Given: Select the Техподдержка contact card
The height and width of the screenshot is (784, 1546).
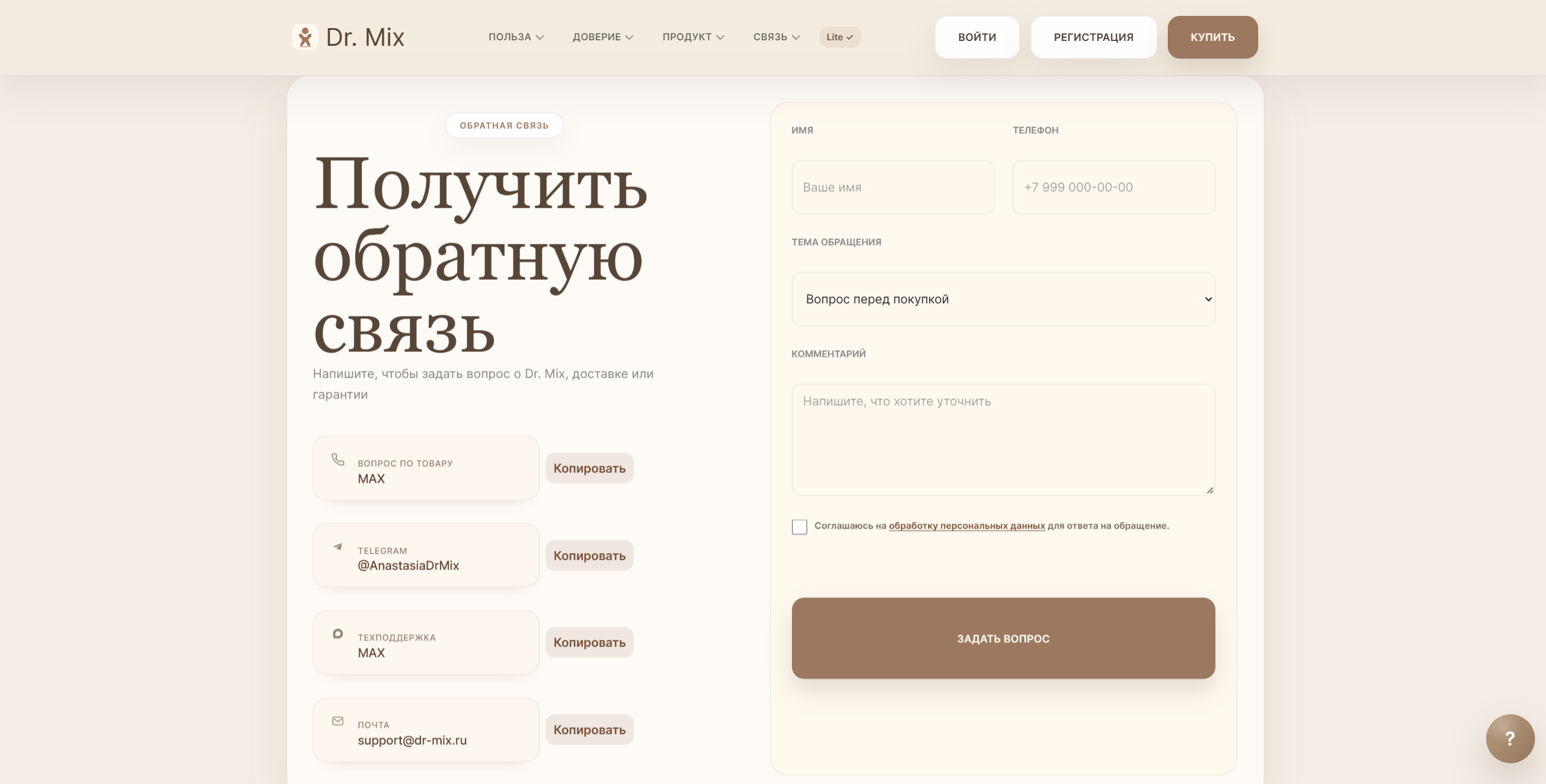Looking at the screenshot, I should [x=426, y=642].
